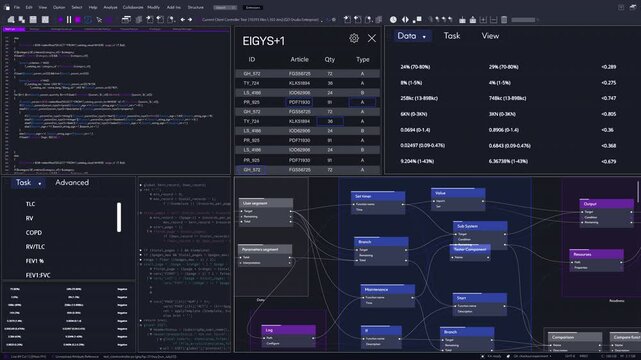This screenshot has height=360, width=641.
Task: Open the Structure menu
Action: click(x=195, y=7)
